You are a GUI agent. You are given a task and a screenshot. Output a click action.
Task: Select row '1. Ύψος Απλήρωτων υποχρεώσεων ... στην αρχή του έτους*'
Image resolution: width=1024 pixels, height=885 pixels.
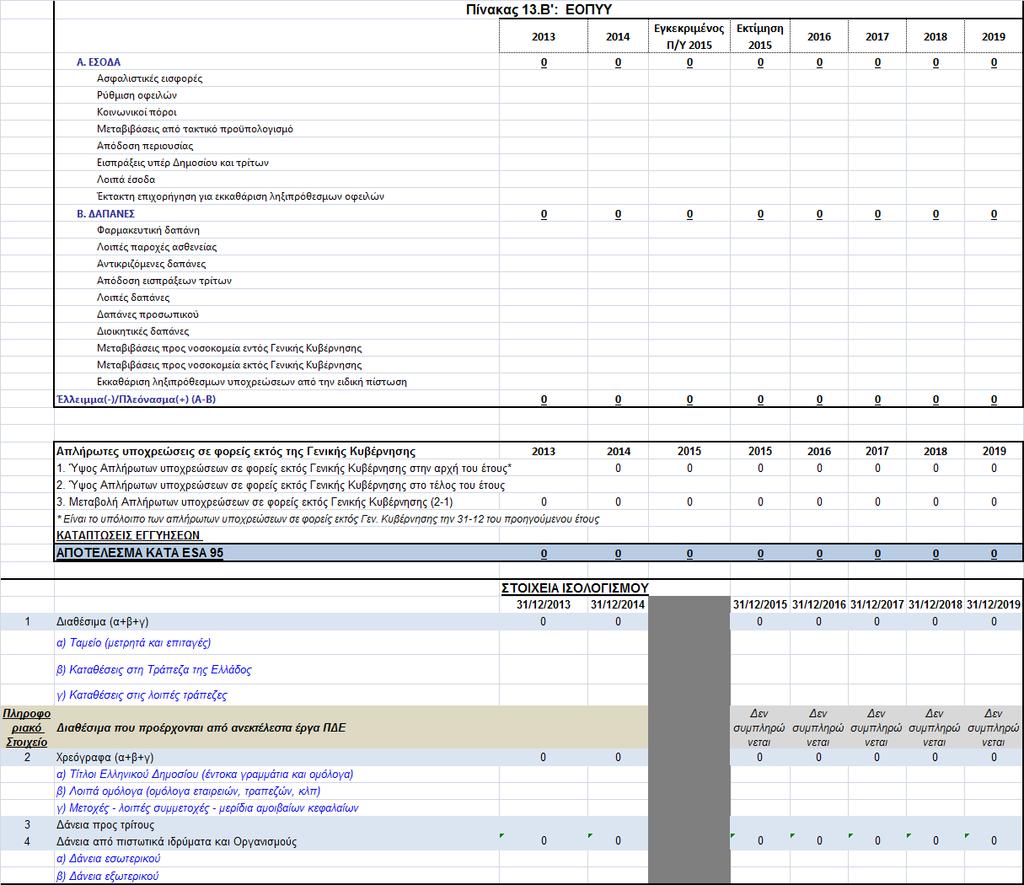(283, 468)
